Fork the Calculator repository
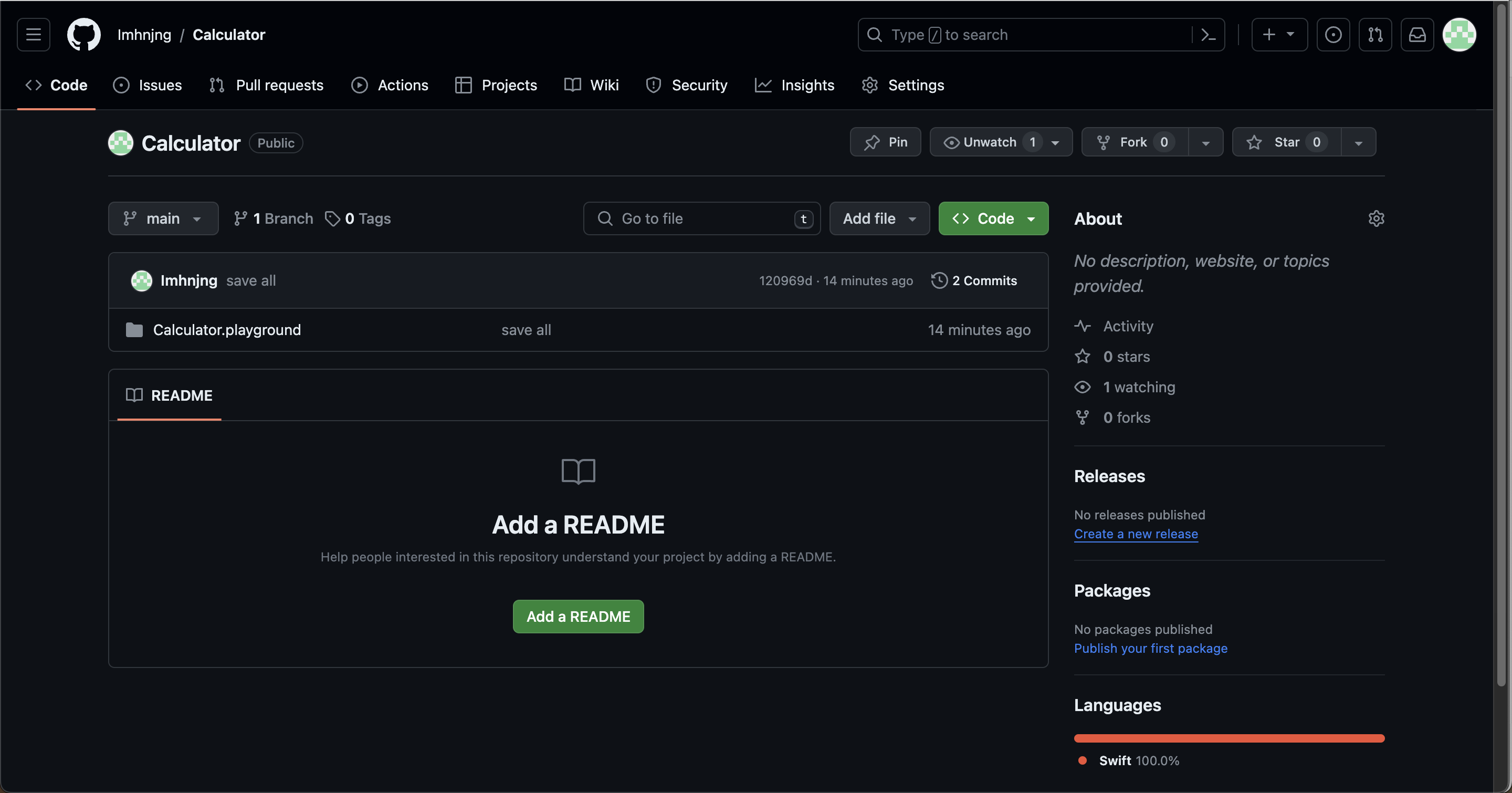The image size is (1512, 793). coord(1135,142)
